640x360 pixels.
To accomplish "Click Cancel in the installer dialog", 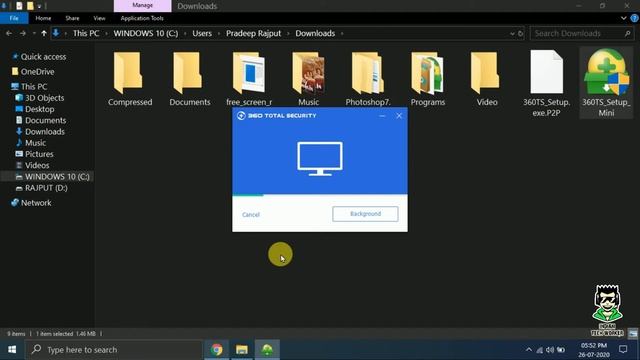I will [251, 214].
